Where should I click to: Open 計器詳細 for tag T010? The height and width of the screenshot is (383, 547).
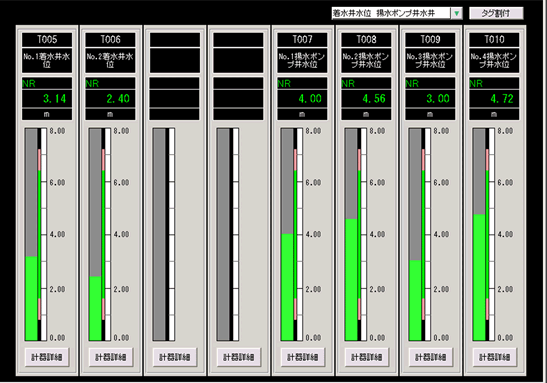(494, 357)
